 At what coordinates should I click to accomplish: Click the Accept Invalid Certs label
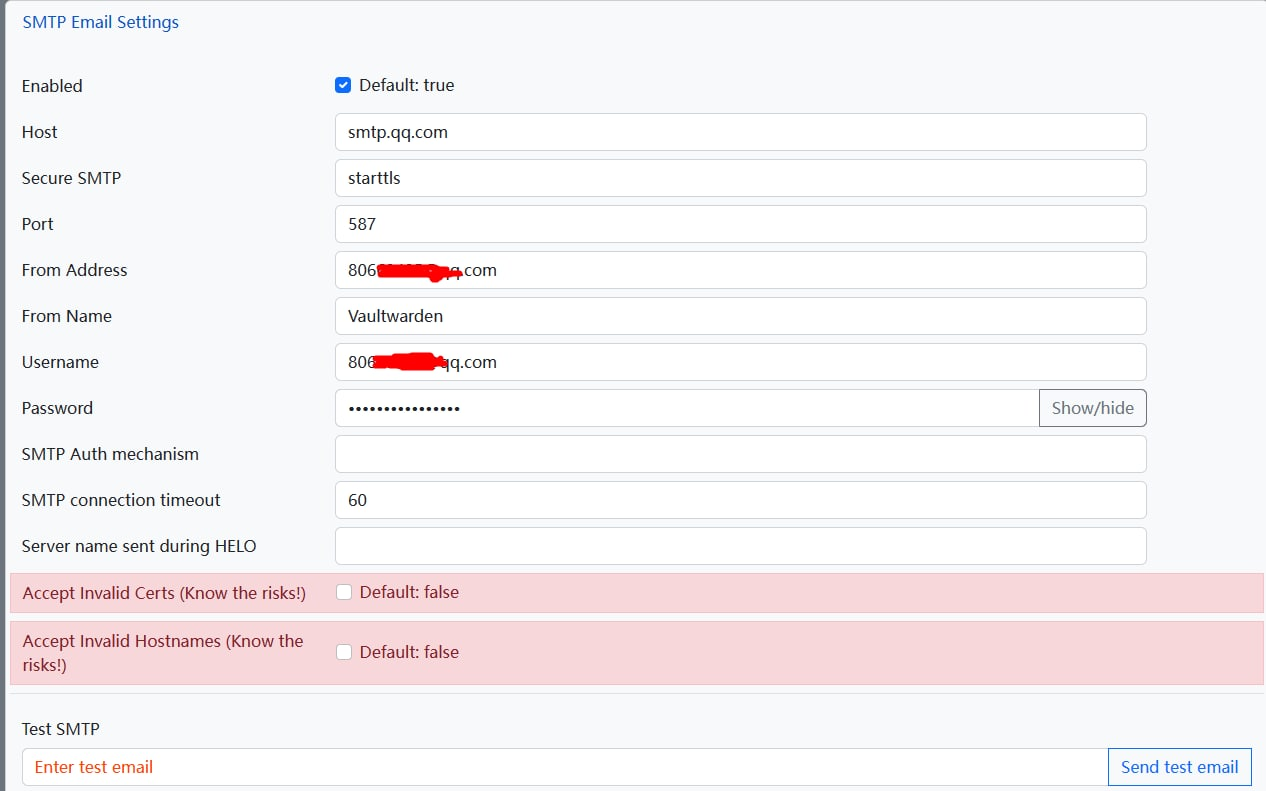[164, 593]
